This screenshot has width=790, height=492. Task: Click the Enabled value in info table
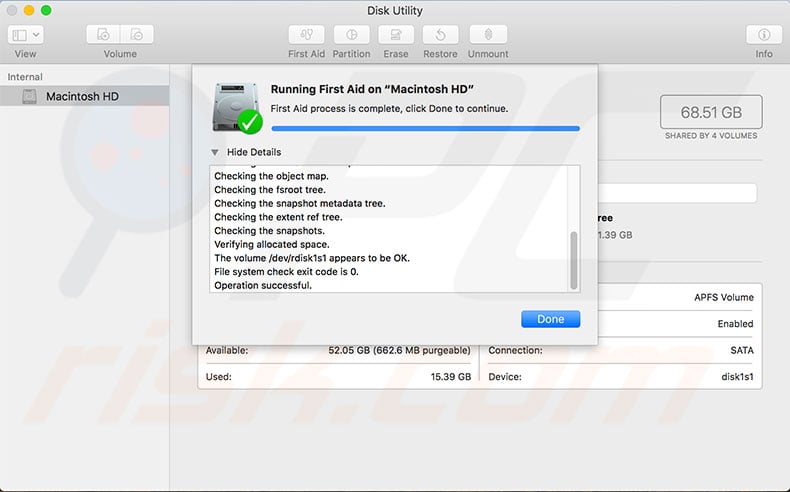tap(735, 324)
